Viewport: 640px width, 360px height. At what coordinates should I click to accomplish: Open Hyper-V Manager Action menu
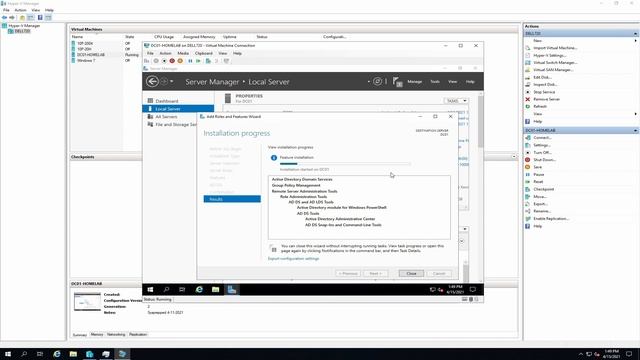[x=20, y=10]
